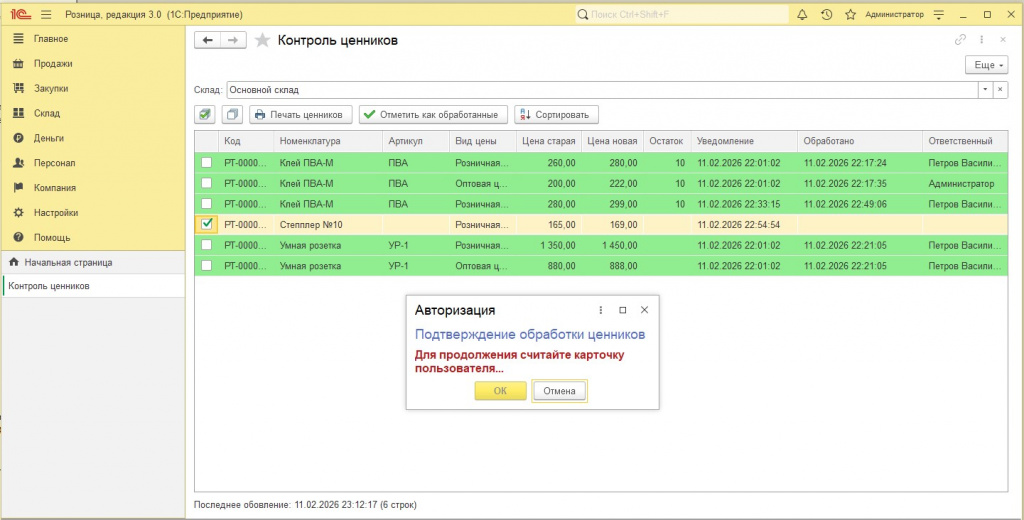1024x520 pixels.
Task: Open the history clock icon
Action: point(826,14)
